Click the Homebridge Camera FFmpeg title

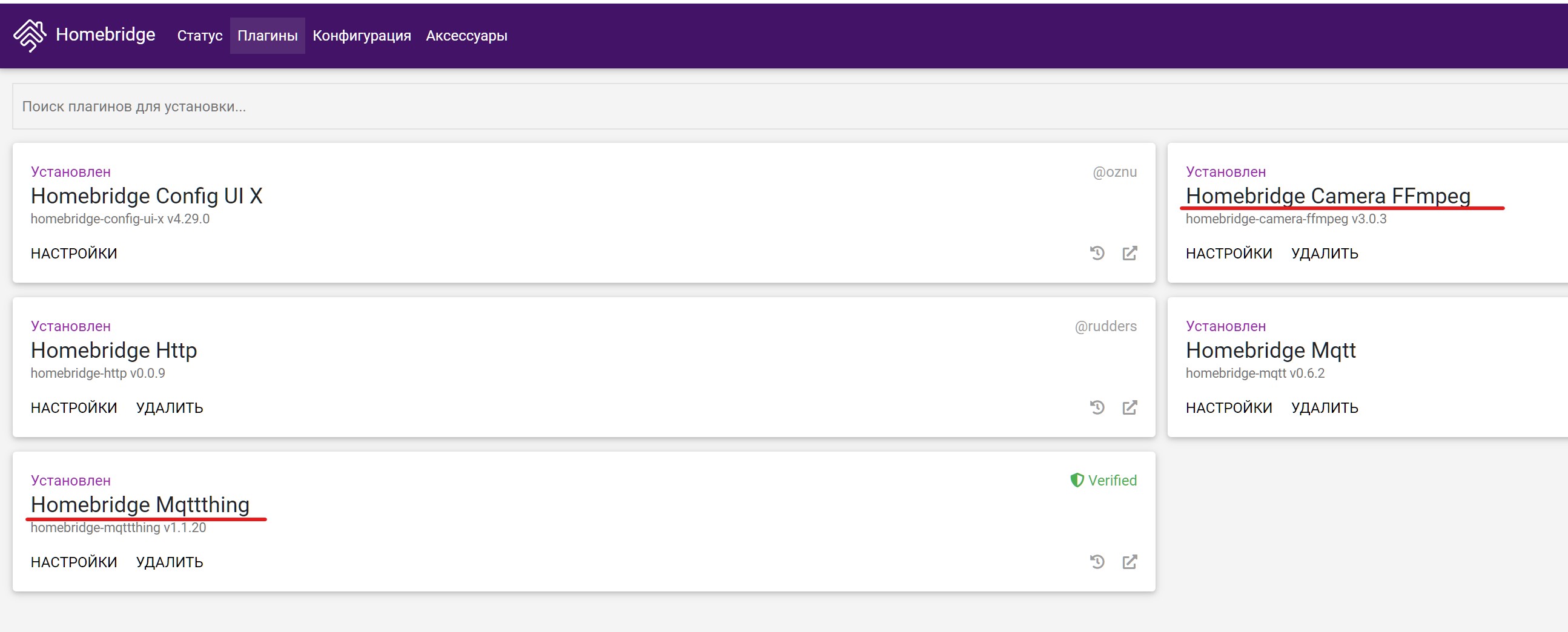[x=1328, y=196]
